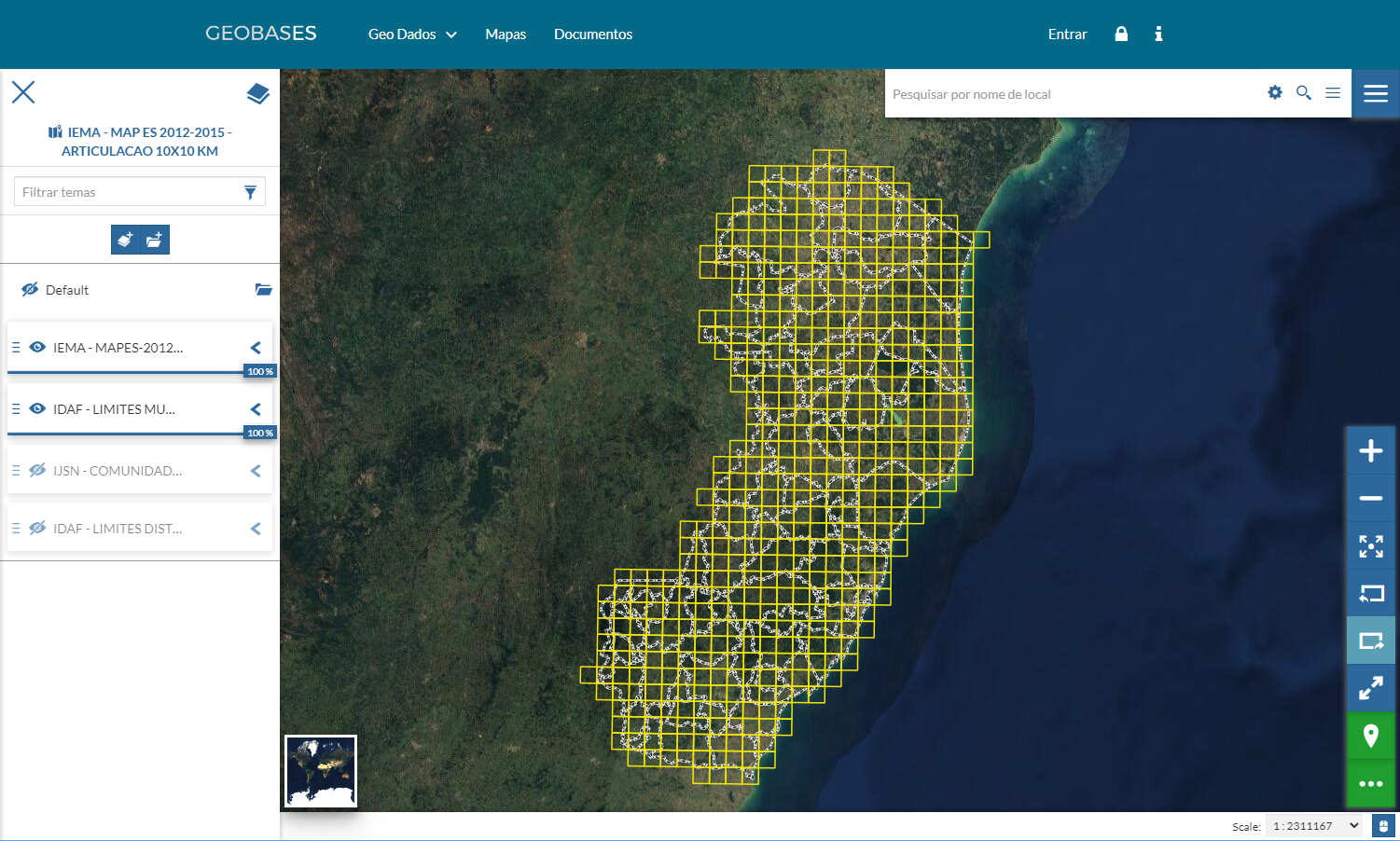Click the Entrar login link
The height and width of the screenshot is (841, 1400).
click(x=1067, y=34)
